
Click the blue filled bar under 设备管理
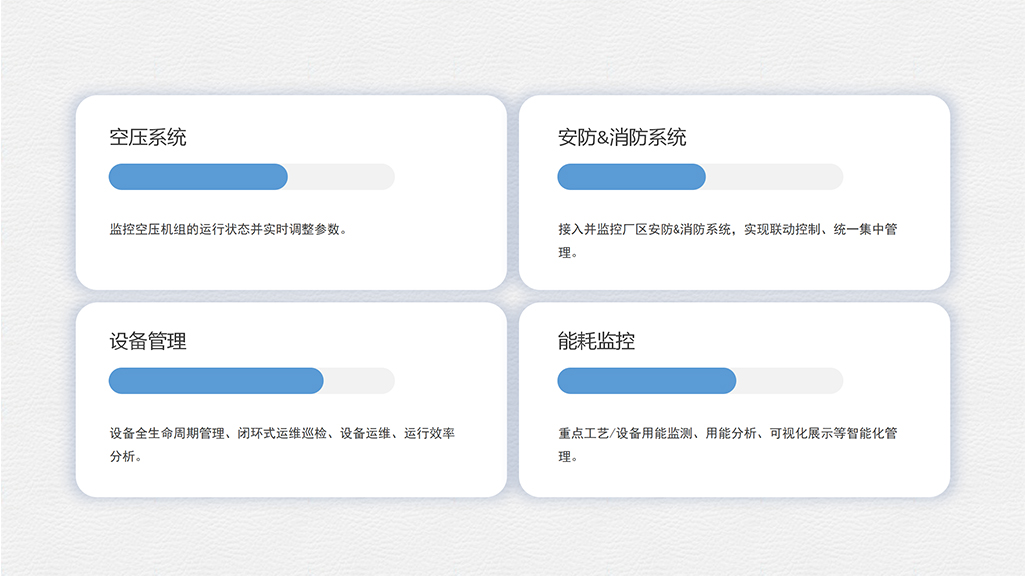pos(216,381)
